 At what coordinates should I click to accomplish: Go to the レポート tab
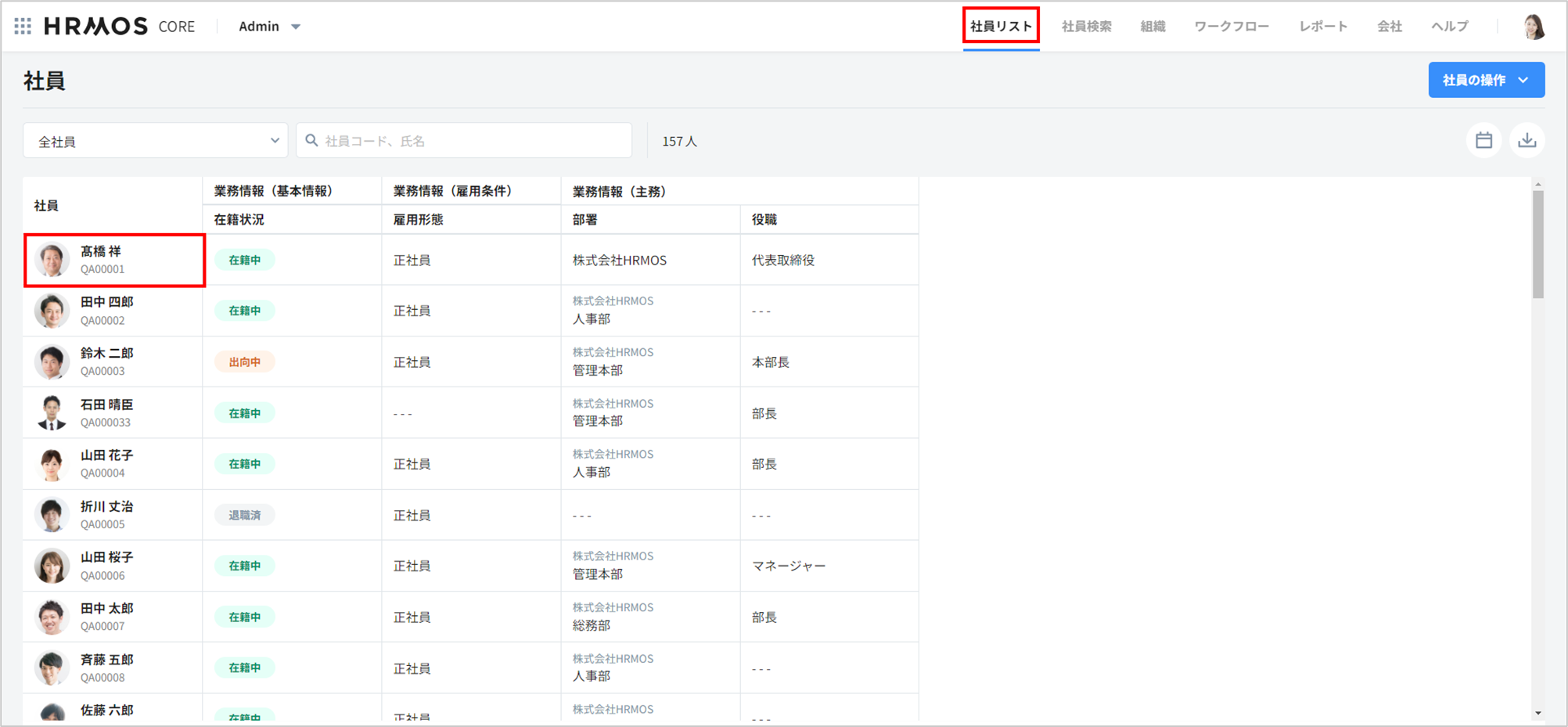click(x=1323, y=27)
